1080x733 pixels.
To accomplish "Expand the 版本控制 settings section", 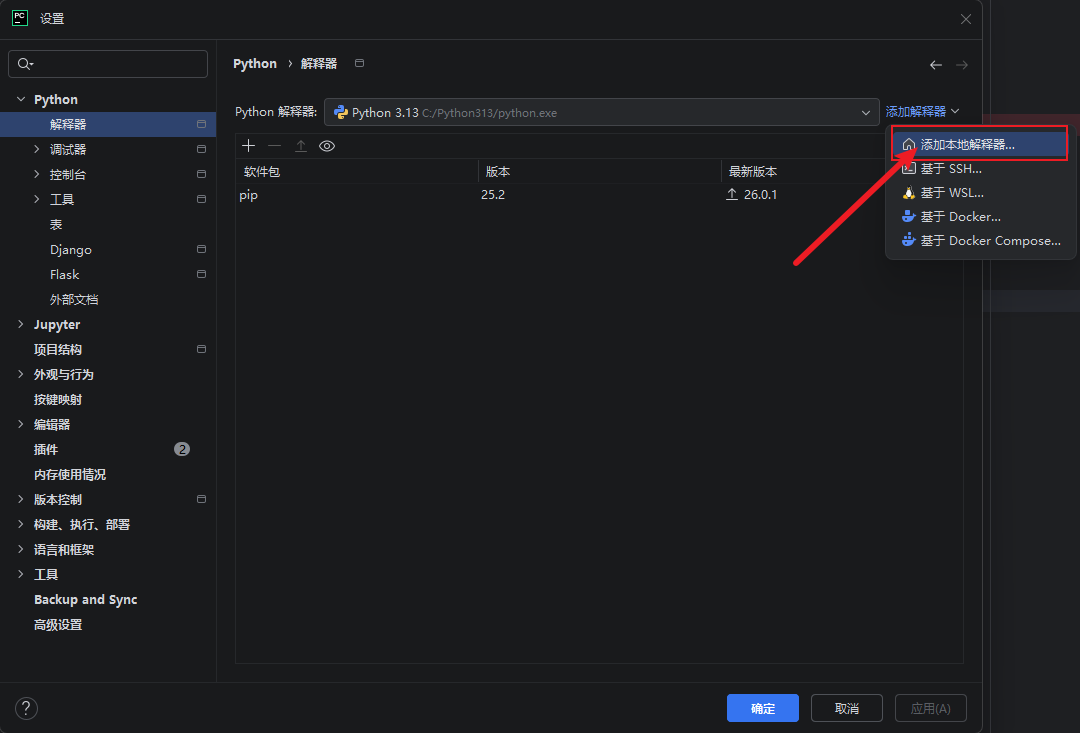I will (22, 500).
